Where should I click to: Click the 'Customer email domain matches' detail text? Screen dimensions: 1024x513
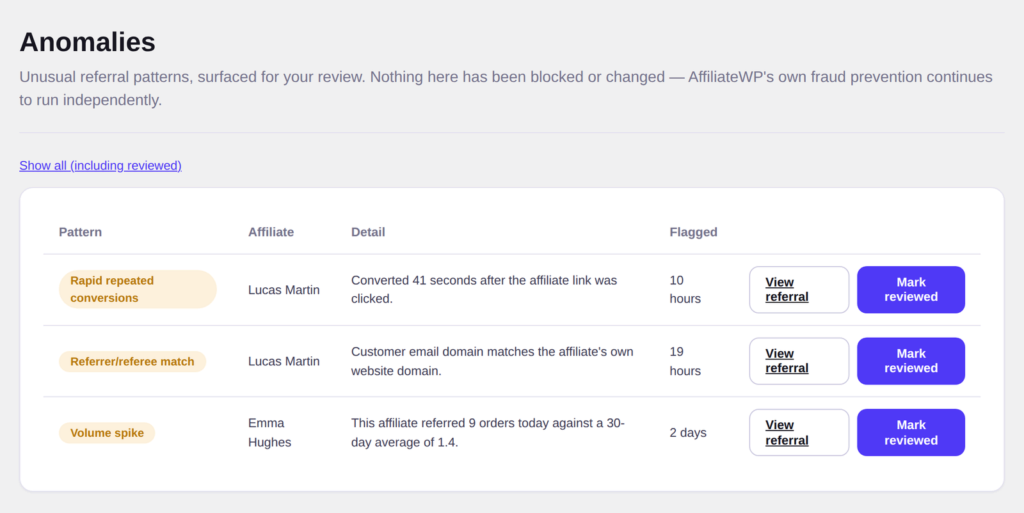(x=492, y=361)
